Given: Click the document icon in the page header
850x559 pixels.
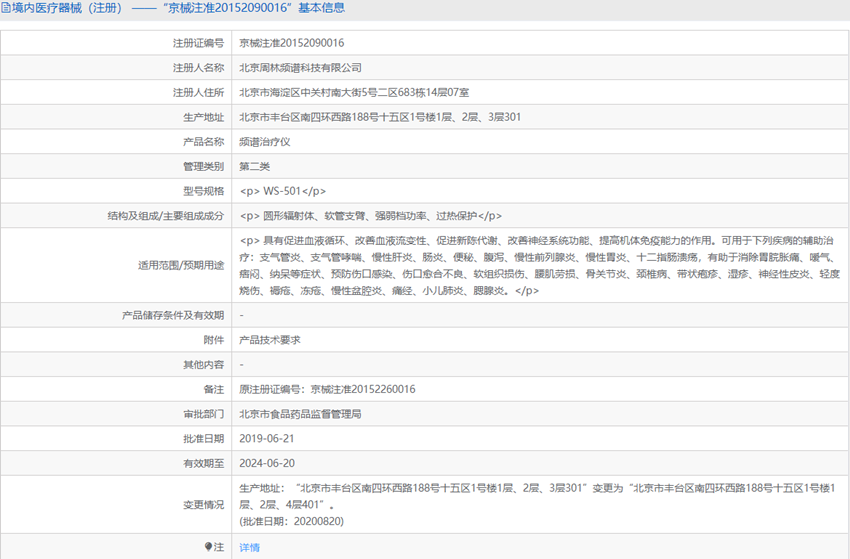Looking at the screenshot, I should 6,8.
